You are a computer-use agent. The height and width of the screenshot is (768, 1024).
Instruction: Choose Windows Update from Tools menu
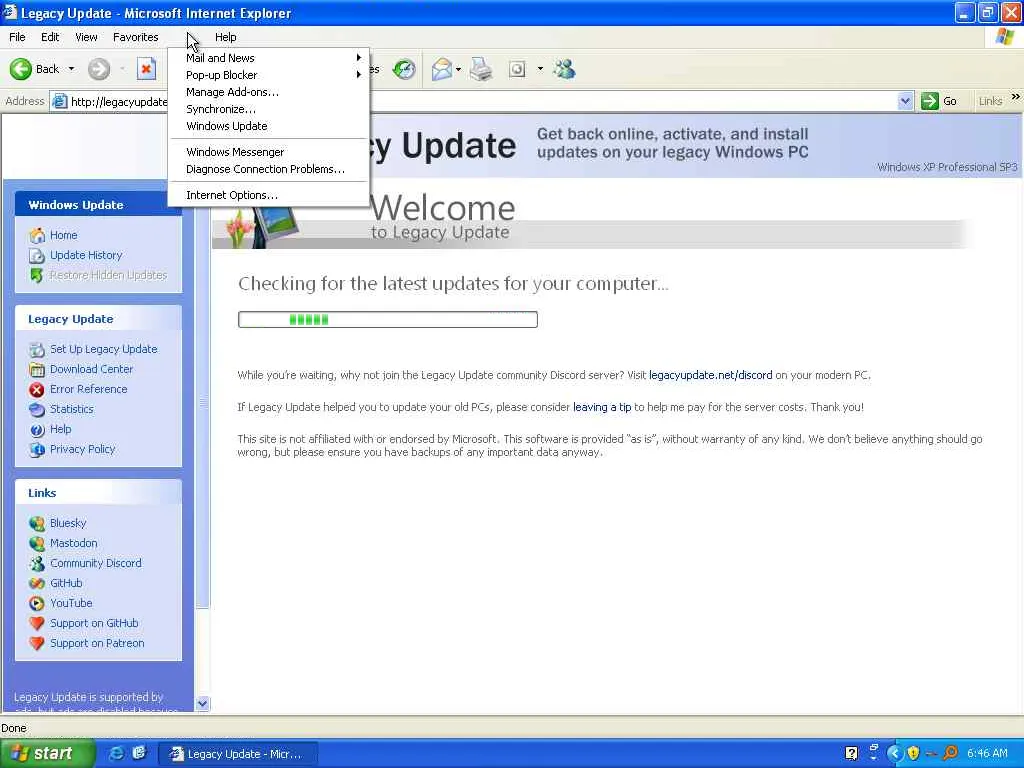[269, 126]
